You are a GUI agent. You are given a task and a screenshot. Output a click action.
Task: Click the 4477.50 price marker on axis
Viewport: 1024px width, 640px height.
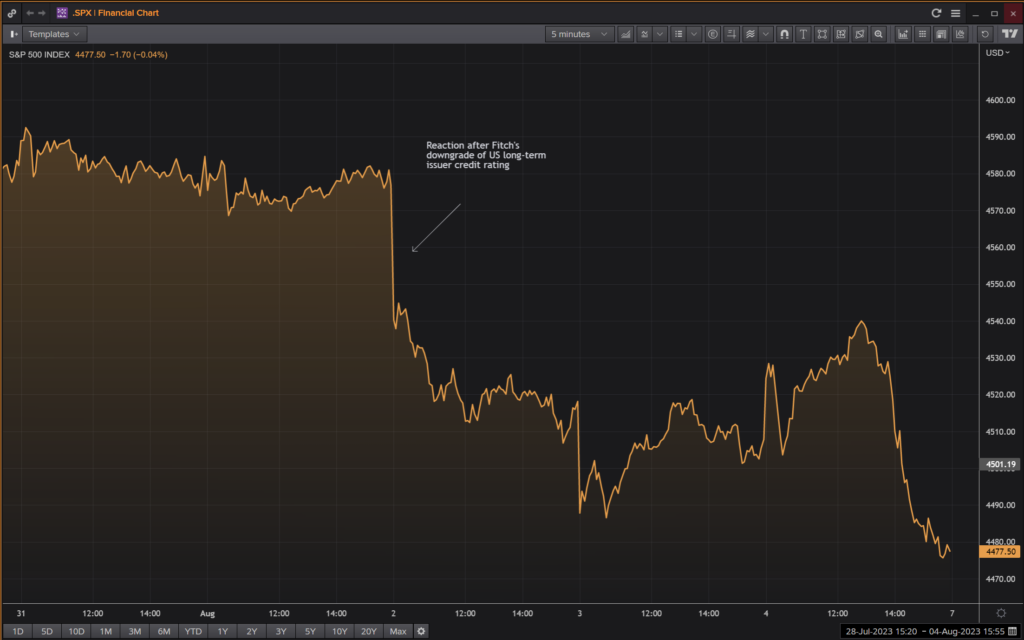(x=1000, y=551)
